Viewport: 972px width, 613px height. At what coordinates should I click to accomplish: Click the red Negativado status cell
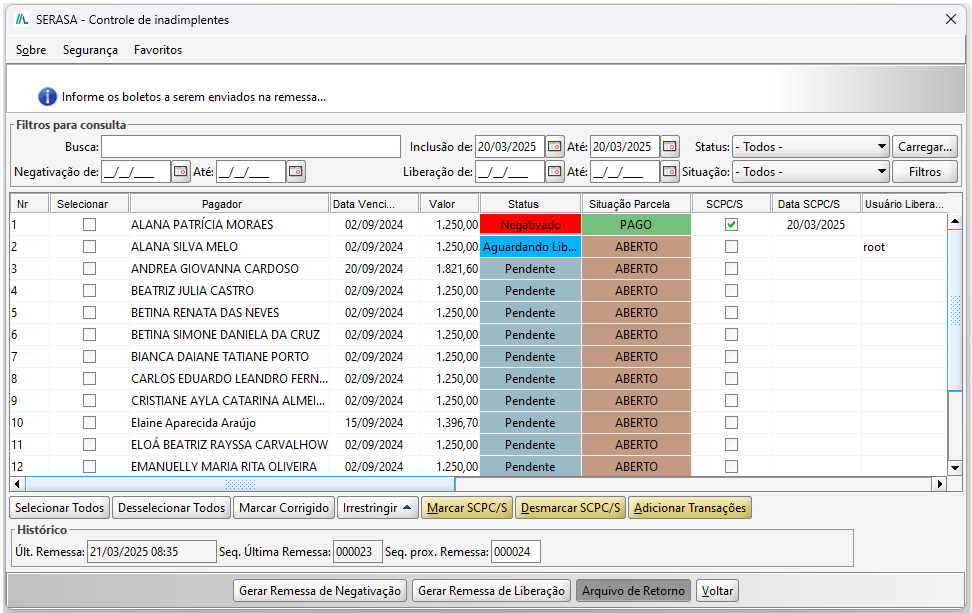point(530,224)
